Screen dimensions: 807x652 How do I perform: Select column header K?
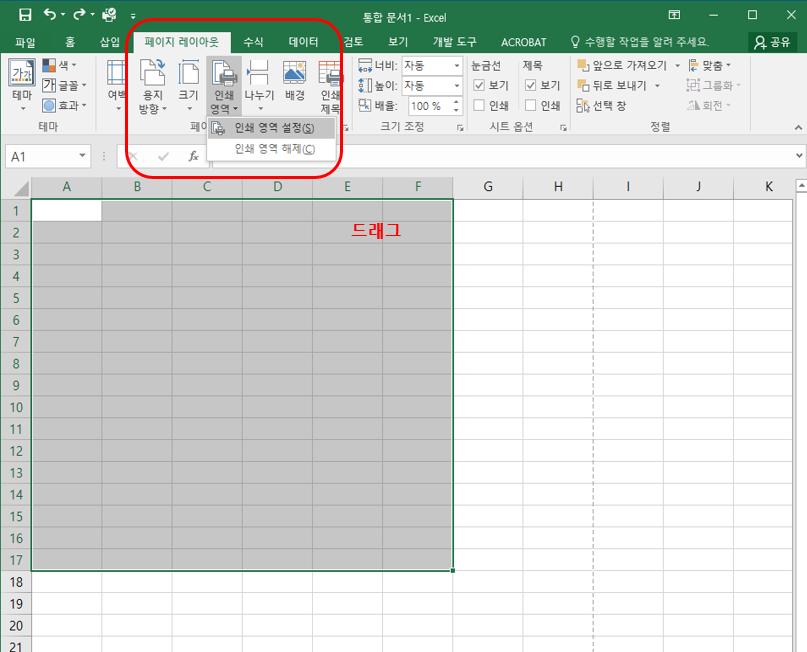click(768, 187)
